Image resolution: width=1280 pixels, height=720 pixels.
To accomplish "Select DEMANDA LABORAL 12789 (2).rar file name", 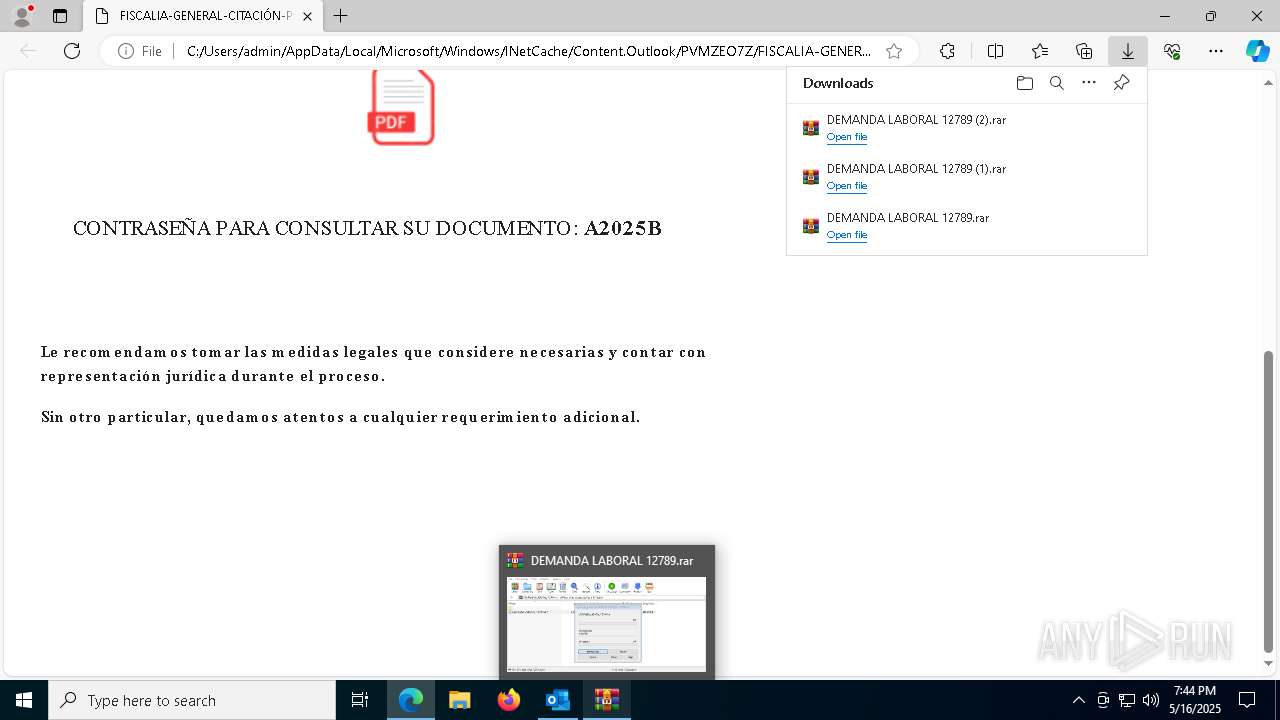I will click(x=916, y=120).
